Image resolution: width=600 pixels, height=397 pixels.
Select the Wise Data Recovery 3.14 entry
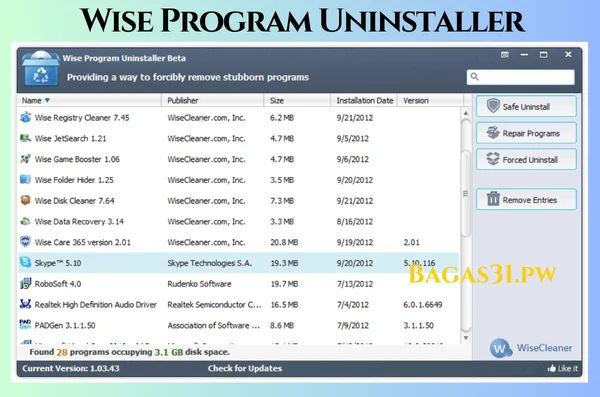[79, 221]
